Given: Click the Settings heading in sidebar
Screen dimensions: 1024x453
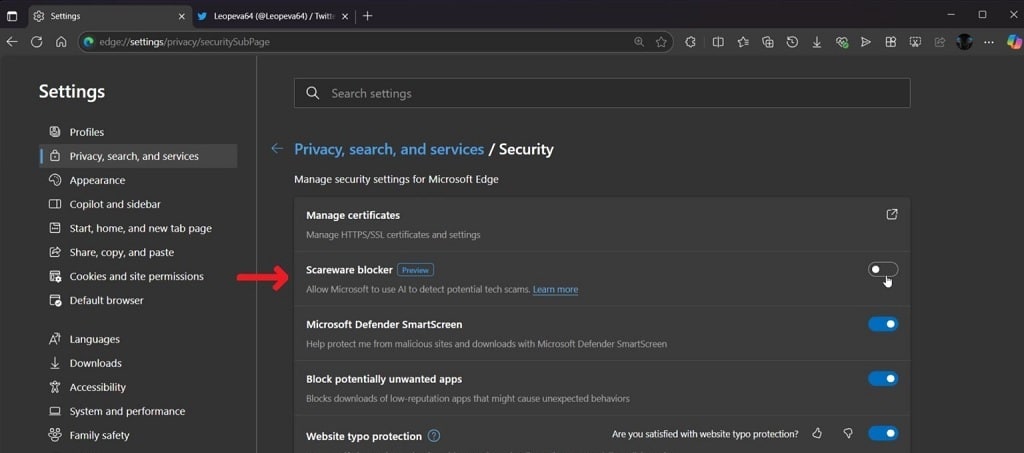Looking at the screenshot, I should pyautogui.click(x=72, y=92).
